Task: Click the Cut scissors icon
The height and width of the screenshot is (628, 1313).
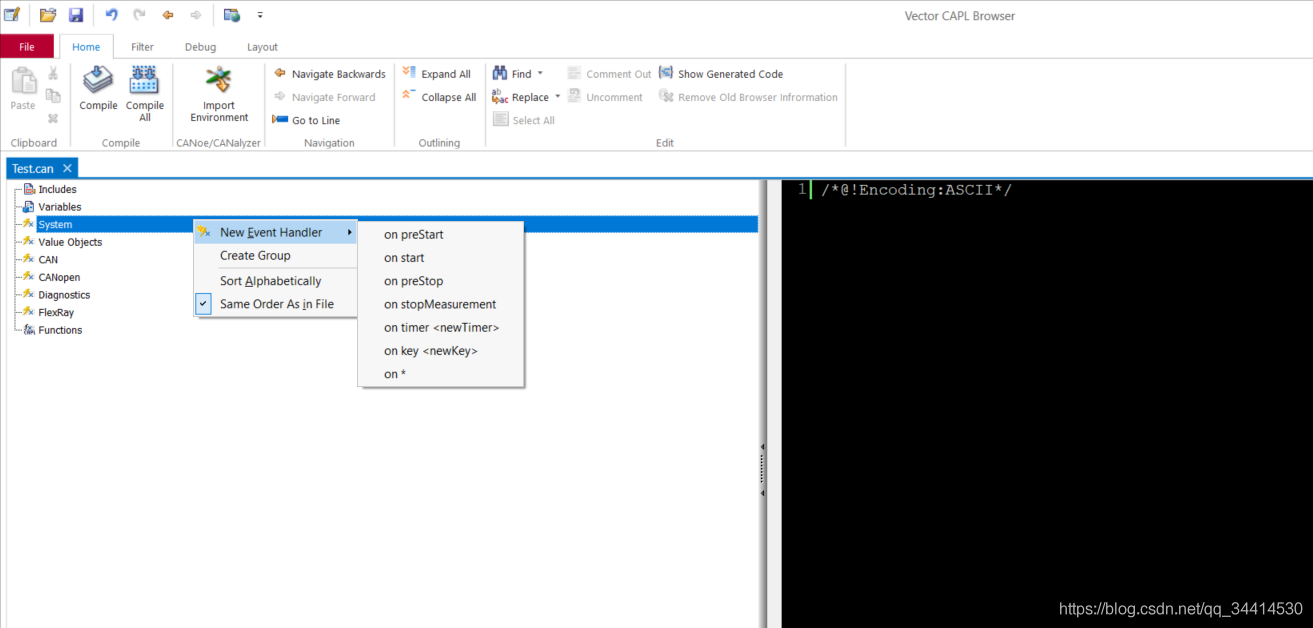Action: tap(53, 74)
